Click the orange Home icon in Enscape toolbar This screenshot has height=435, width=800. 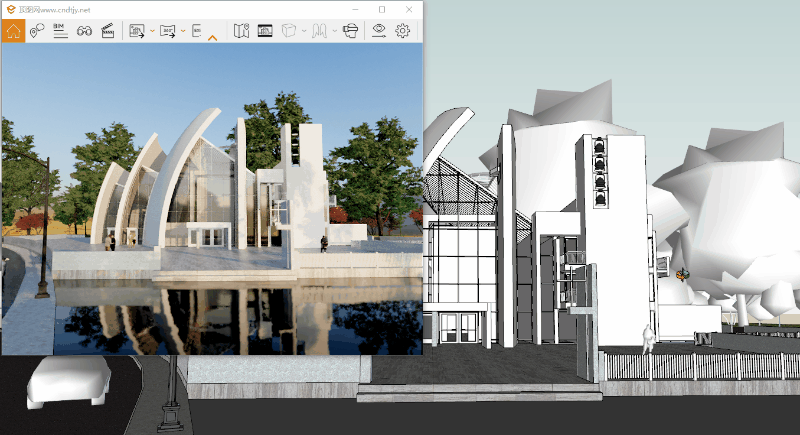tap(13, 31)
